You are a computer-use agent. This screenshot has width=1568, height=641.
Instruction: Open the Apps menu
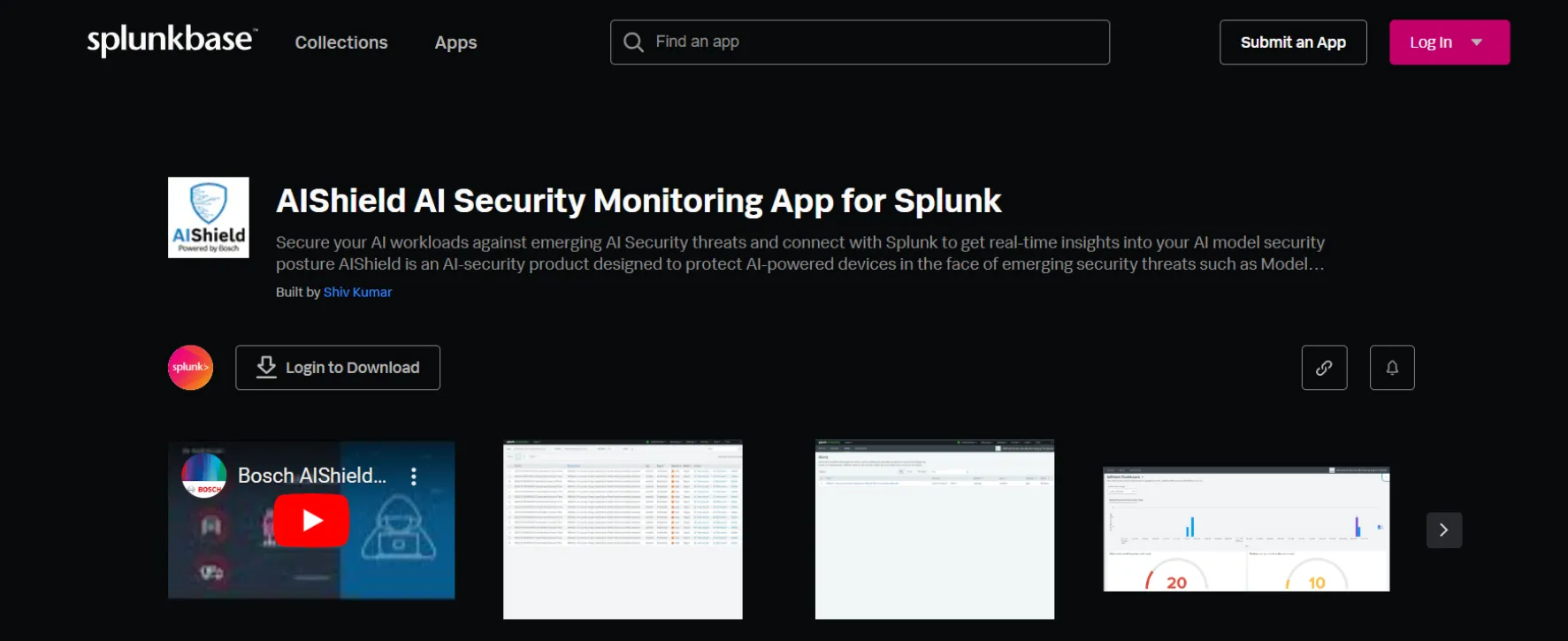(x=455, y=42)
